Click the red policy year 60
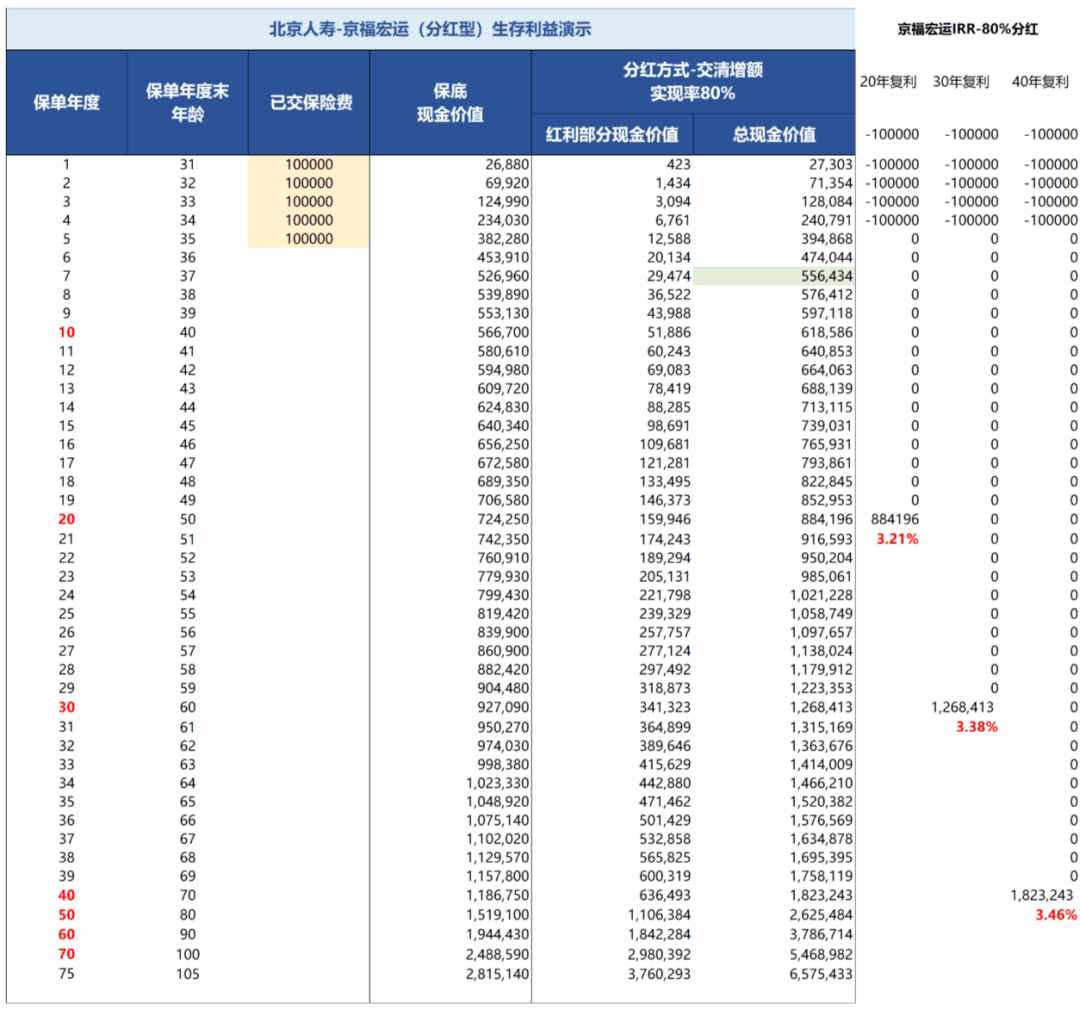The height and width of the screenshot is (1010, 1080). (x=67, y=935)
